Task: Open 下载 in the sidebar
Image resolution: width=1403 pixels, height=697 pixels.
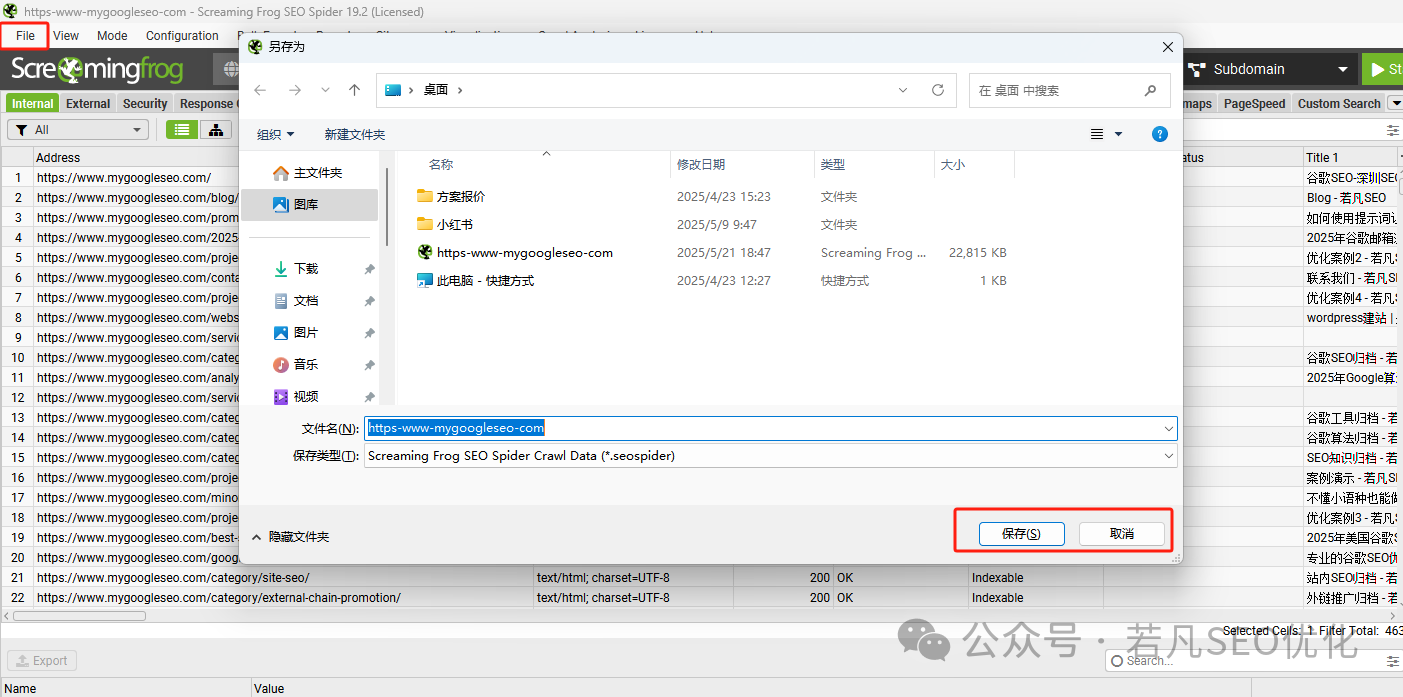Action: [306, 268]
